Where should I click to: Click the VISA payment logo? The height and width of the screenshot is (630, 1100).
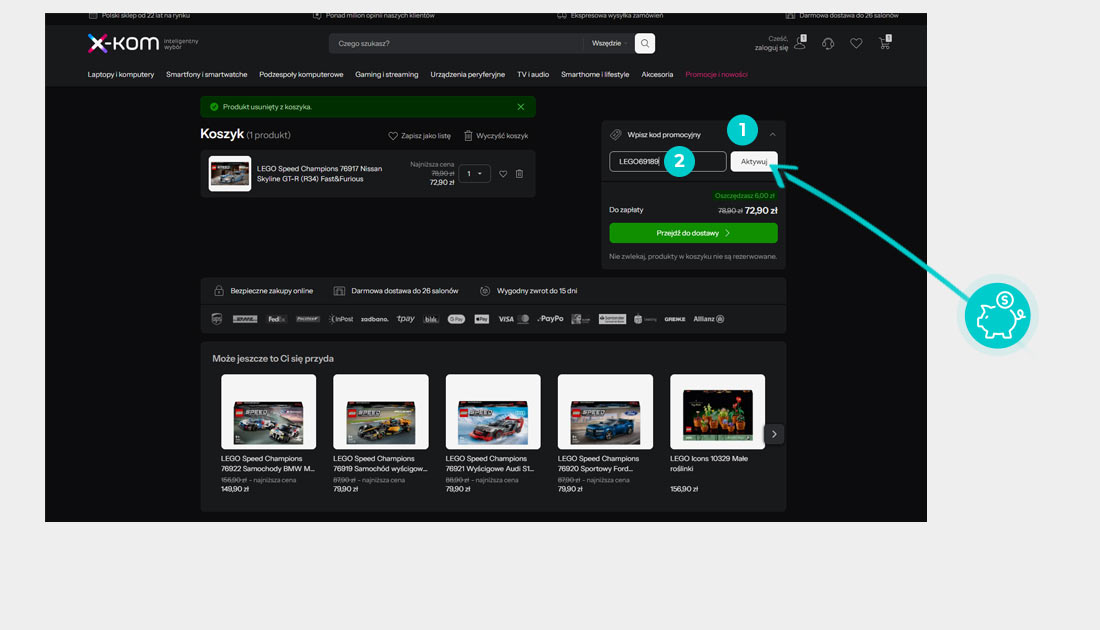(x=506, y=319)
